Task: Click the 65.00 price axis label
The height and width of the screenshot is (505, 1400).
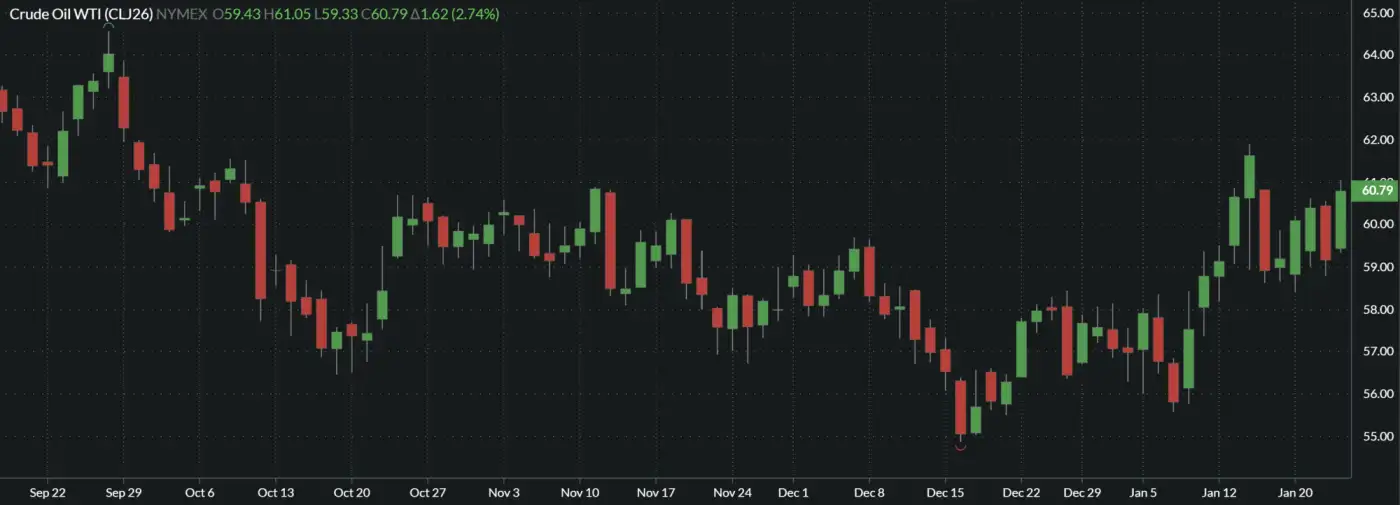Action: pyautogui.click(x=1378, y=13)
